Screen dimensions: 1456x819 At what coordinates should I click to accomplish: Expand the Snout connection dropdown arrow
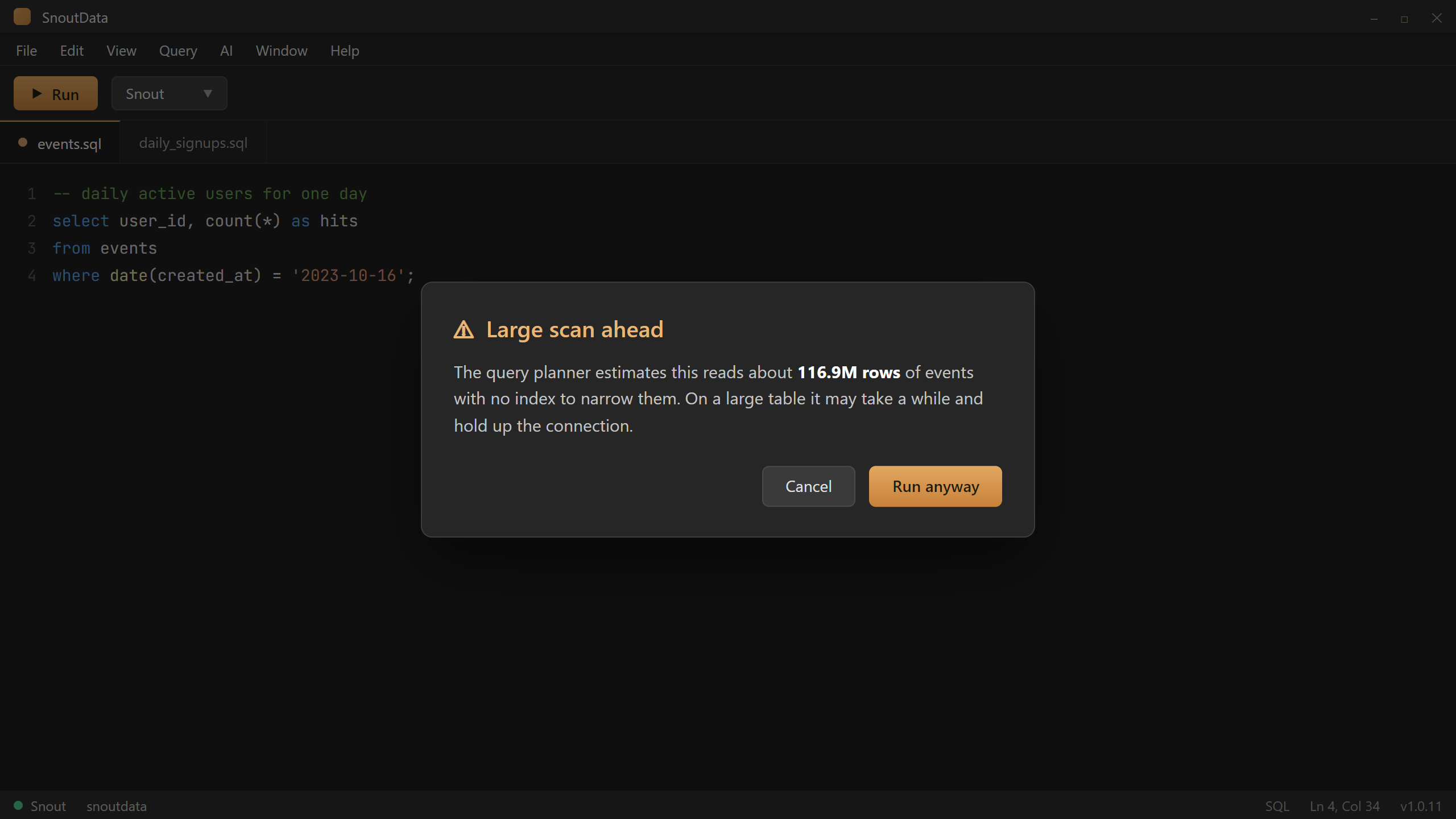pyautogui.click(x=208, y=93)
